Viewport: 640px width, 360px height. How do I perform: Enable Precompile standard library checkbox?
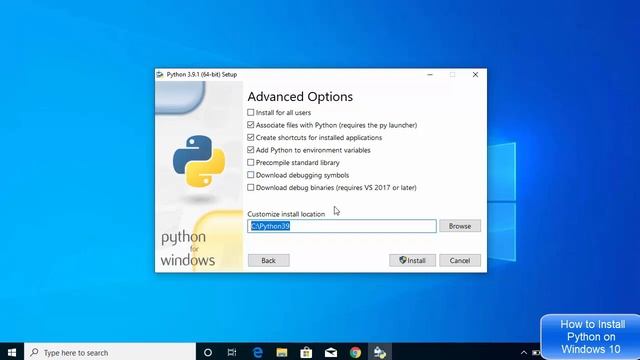click(x=251, y=162)
